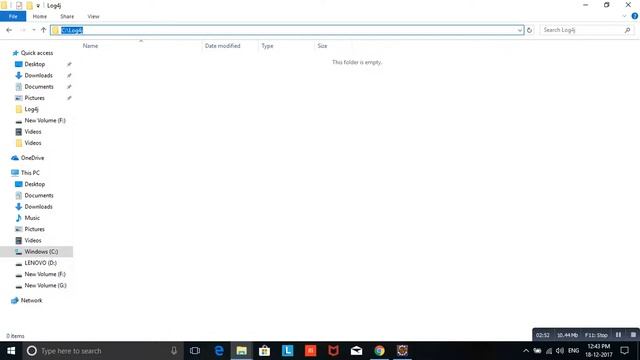Image resolution: width=640 pixels, height=360 pixels.
Task: Open the File Explorer help icon
Action: (x=635, y=16)
